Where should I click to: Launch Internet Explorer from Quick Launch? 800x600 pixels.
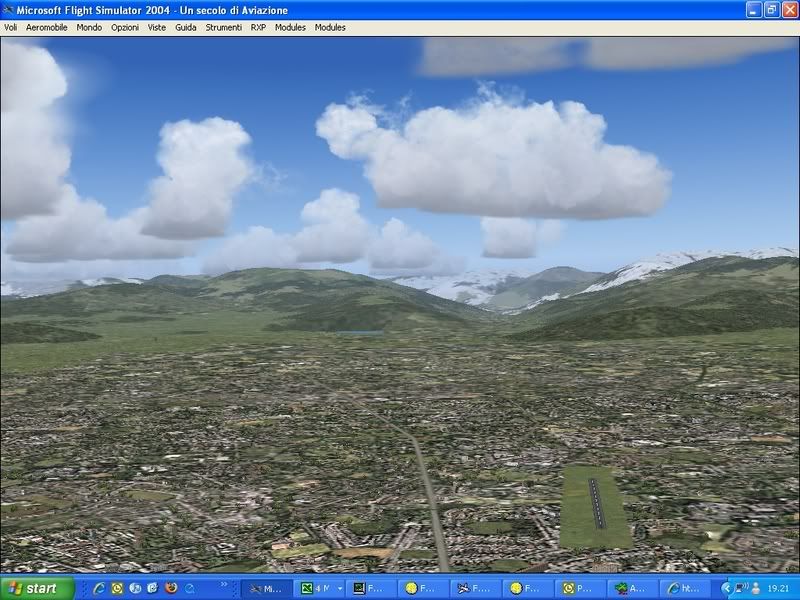[99, 588]
